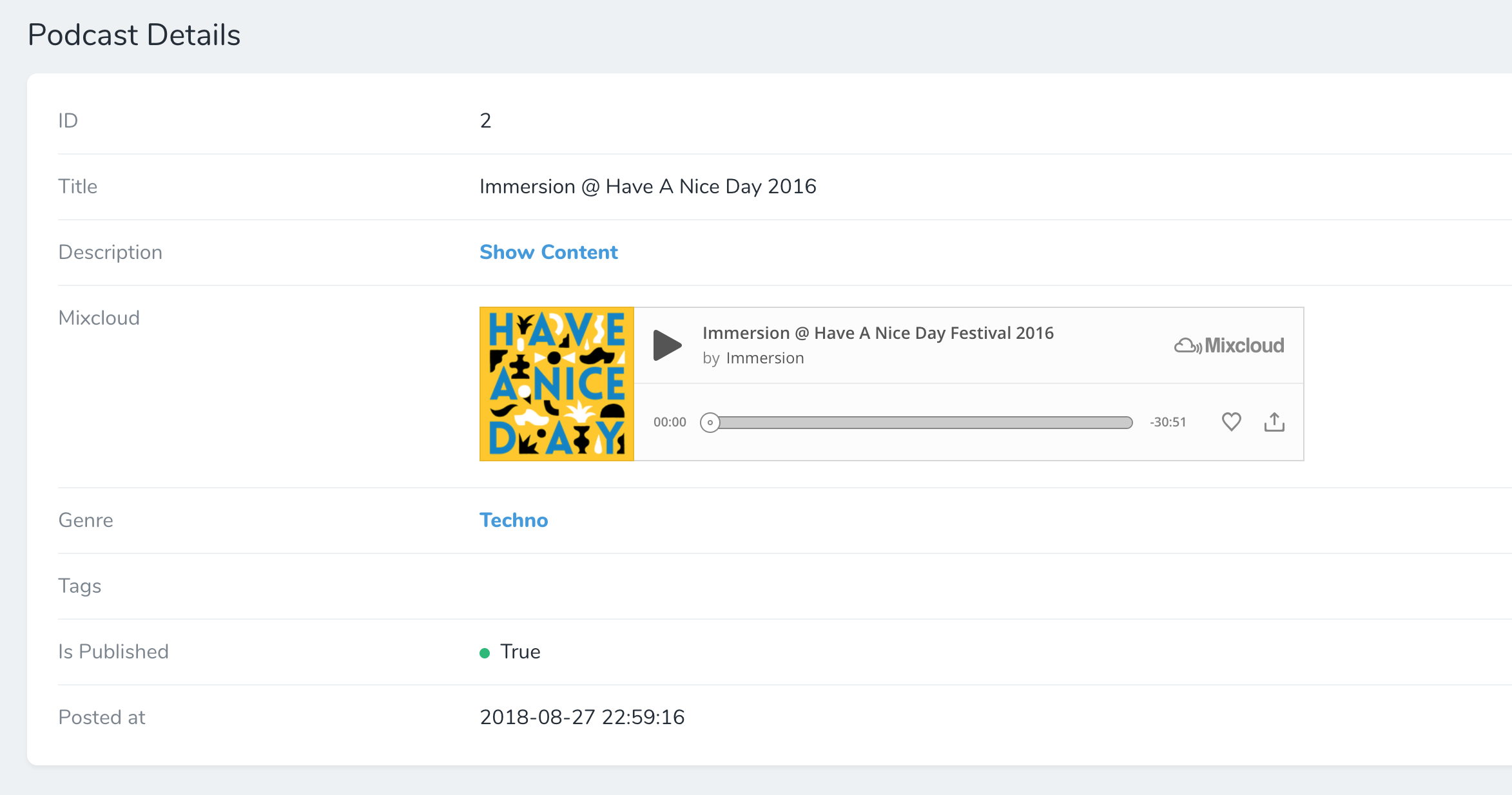Screen dimensions: 1512x795
Task: Click the share upload icon in player
Action: [x=1274, y=422]
